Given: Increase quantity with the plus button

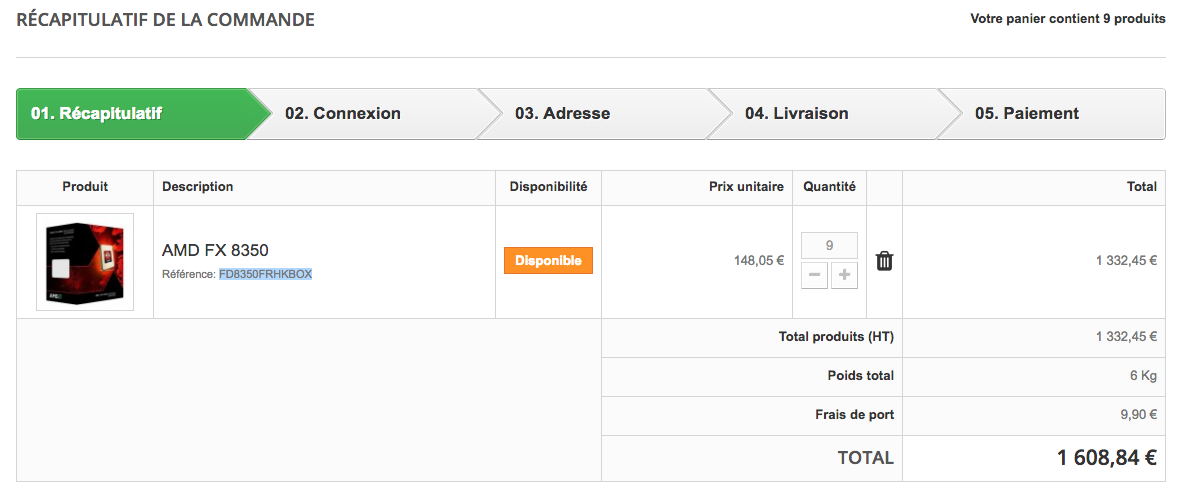Looking at the screenshot, I should coord(845,275).
